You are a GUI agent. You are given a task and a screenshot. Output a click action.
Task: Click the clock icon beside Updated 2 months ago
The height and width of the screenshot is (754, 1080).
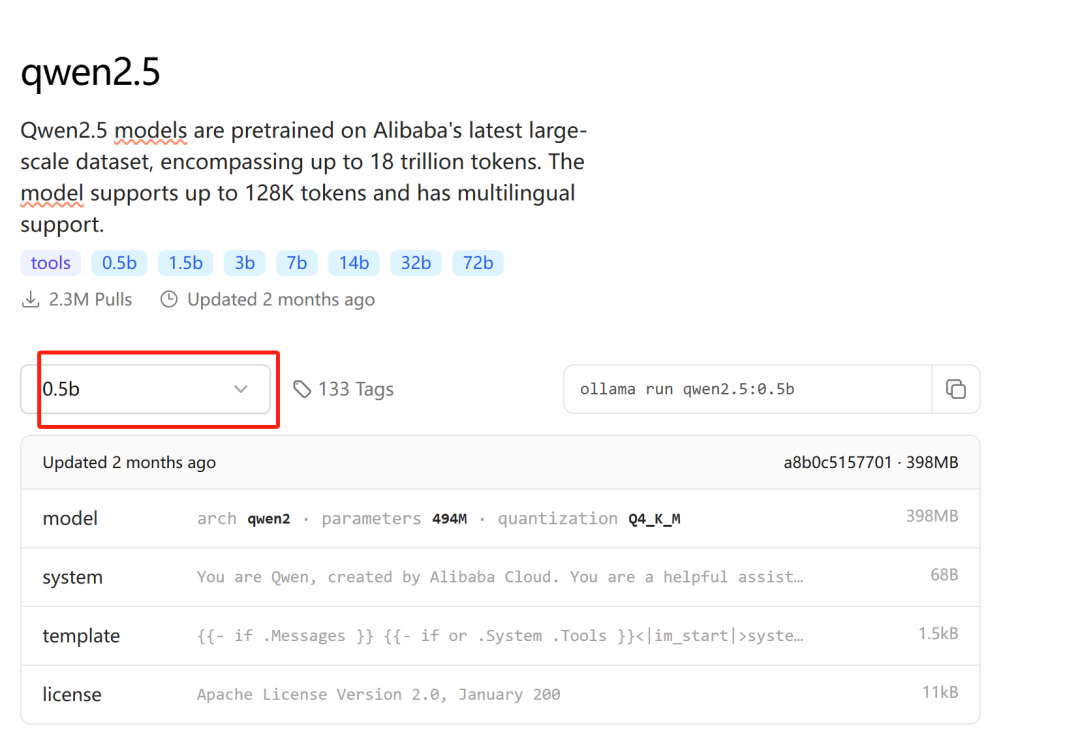[x=169, y=300]
